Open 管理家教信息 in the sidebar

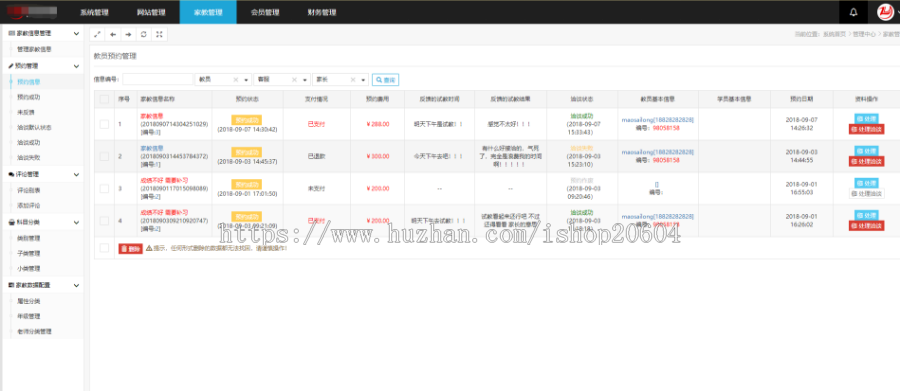point(34,50)
